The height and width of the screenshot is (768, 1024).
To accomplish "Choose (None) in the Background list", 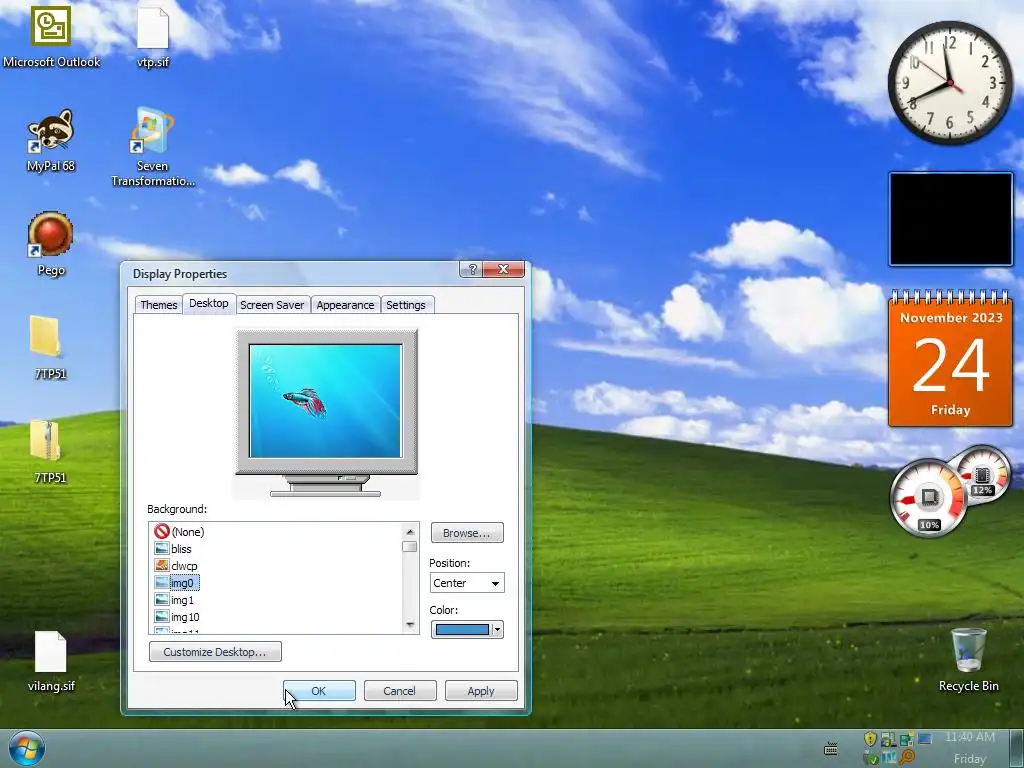I will (180, 532).
